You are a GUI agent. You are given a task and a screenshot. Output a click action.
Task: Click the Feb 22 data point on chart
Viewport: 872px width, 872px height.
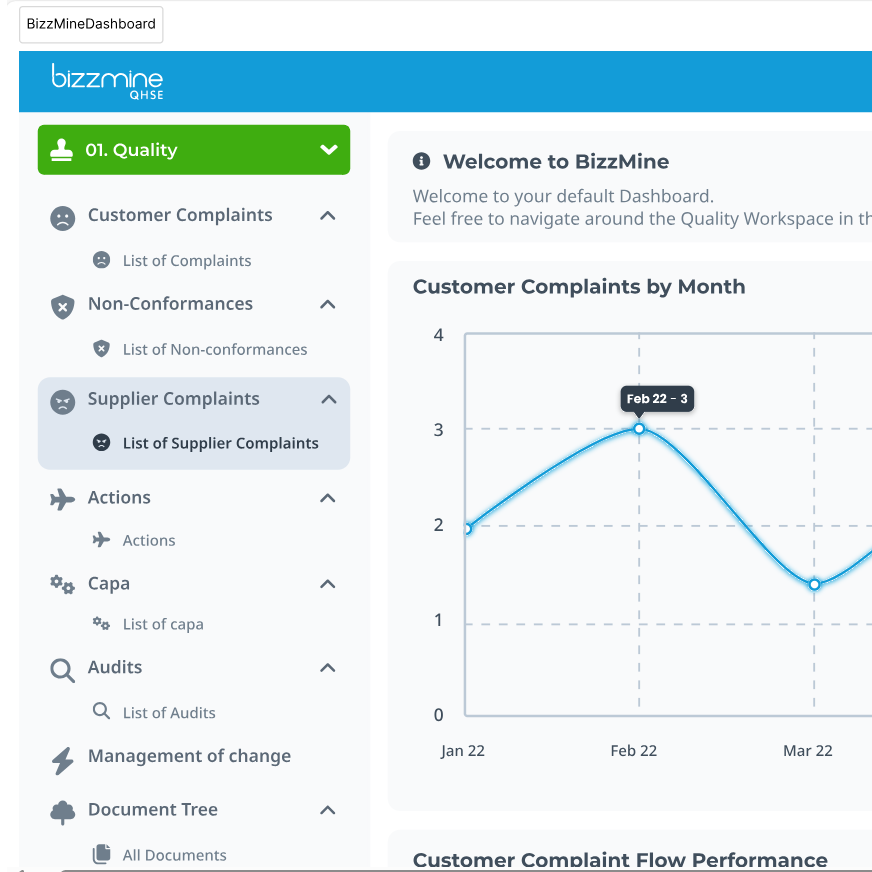(x=639, y=429)
